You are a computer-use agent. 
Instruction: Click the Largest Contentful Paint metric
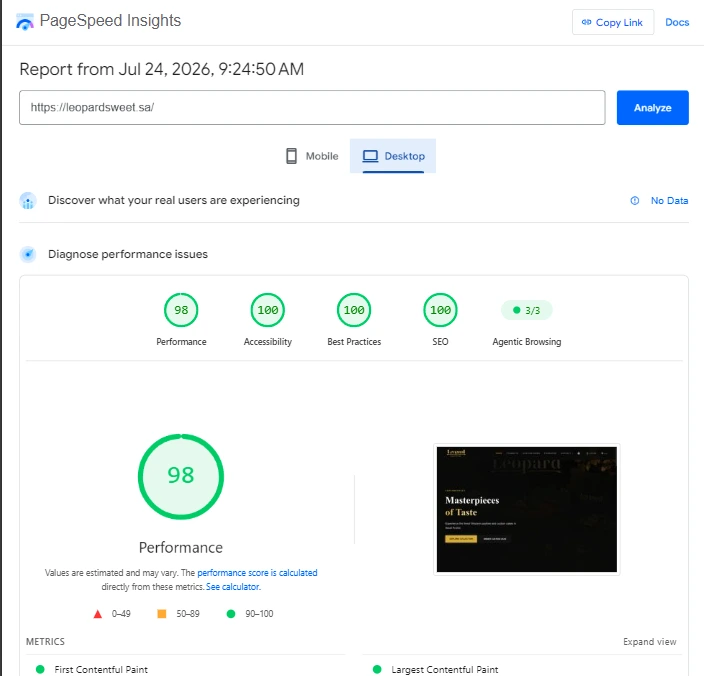coord(444,669)
